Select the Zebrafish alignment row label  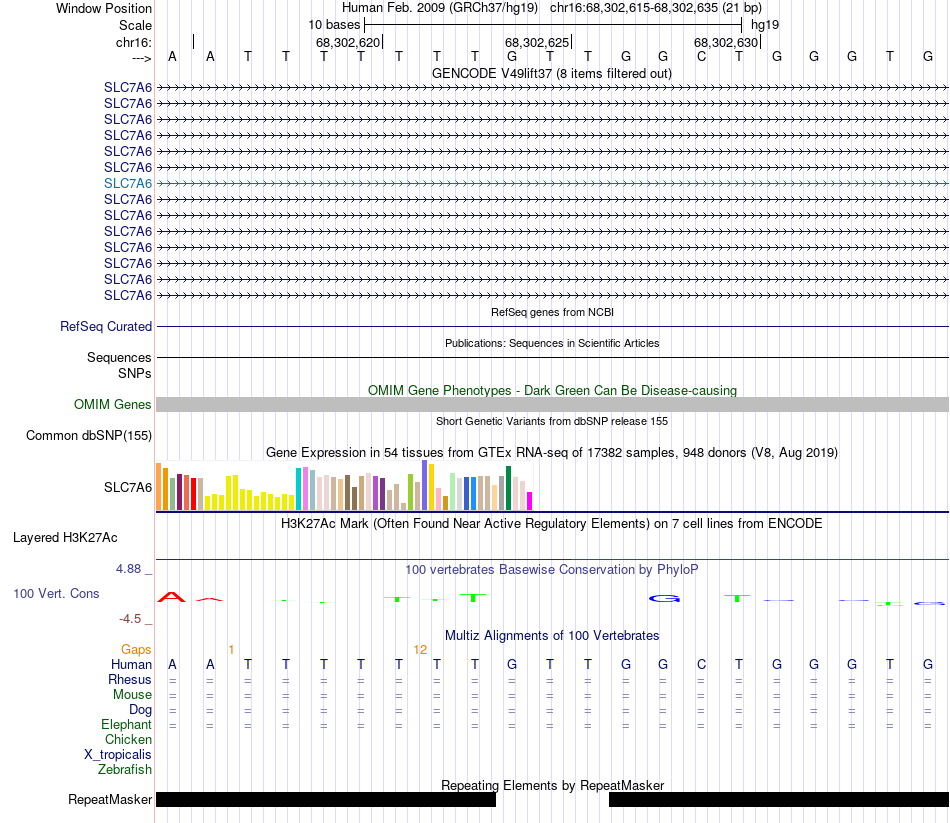click(125, 770)
